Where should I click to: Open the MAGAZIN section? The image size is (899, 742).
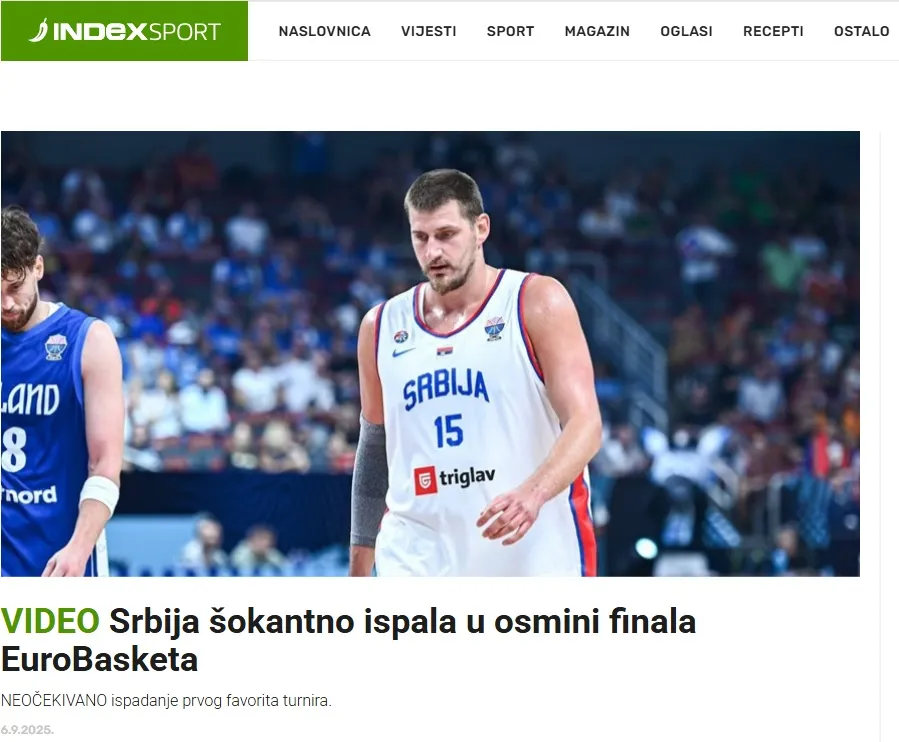coord(597,32)
